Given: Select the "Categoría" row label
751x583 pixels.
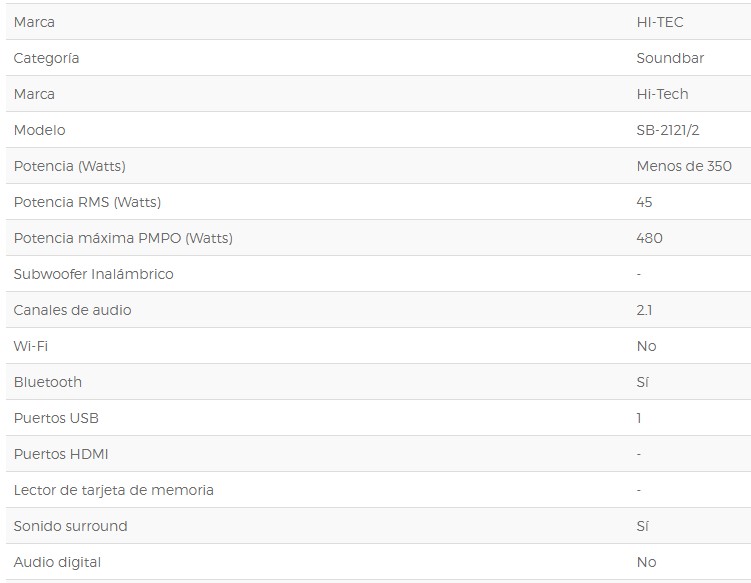Looking at the screenshot, I should [46, 58].
